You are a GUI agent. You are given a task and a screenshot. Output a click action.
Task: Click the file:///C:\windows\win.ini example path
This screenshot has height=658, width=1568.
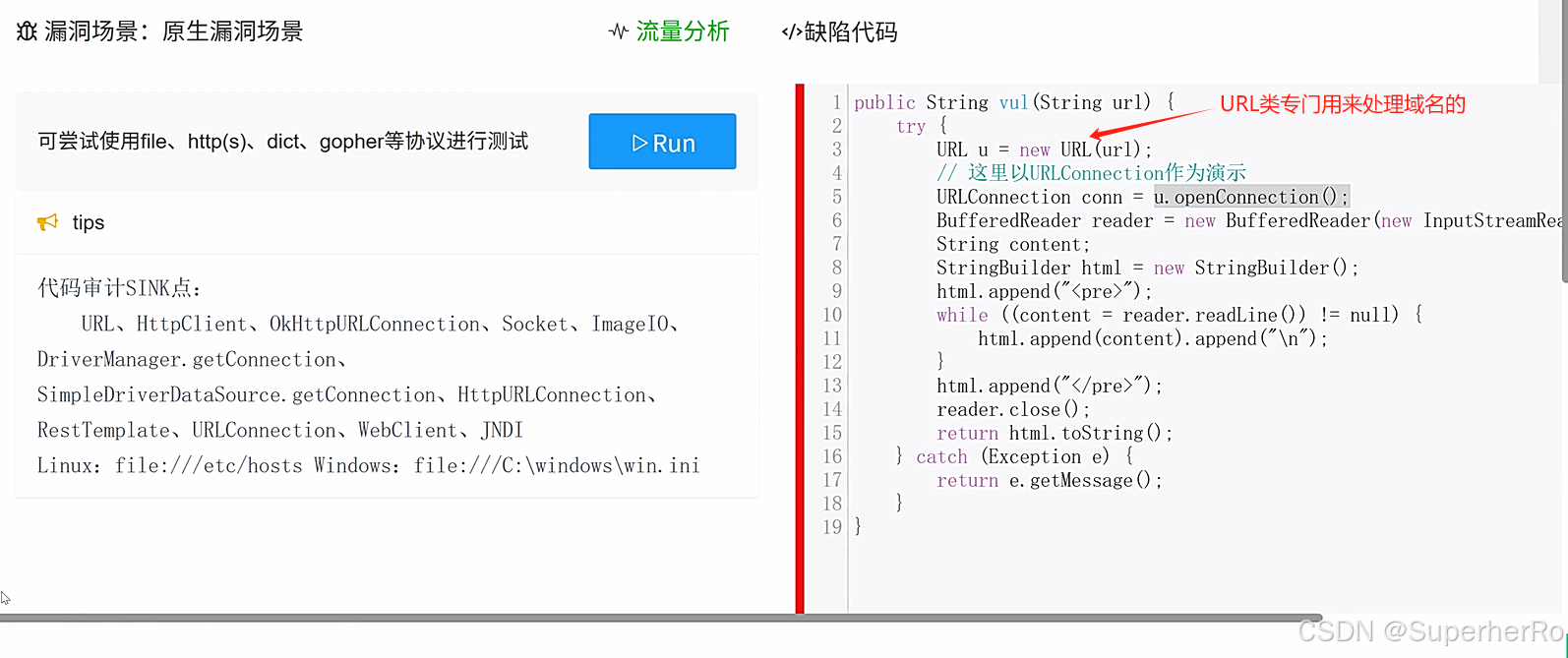point(557,466)
